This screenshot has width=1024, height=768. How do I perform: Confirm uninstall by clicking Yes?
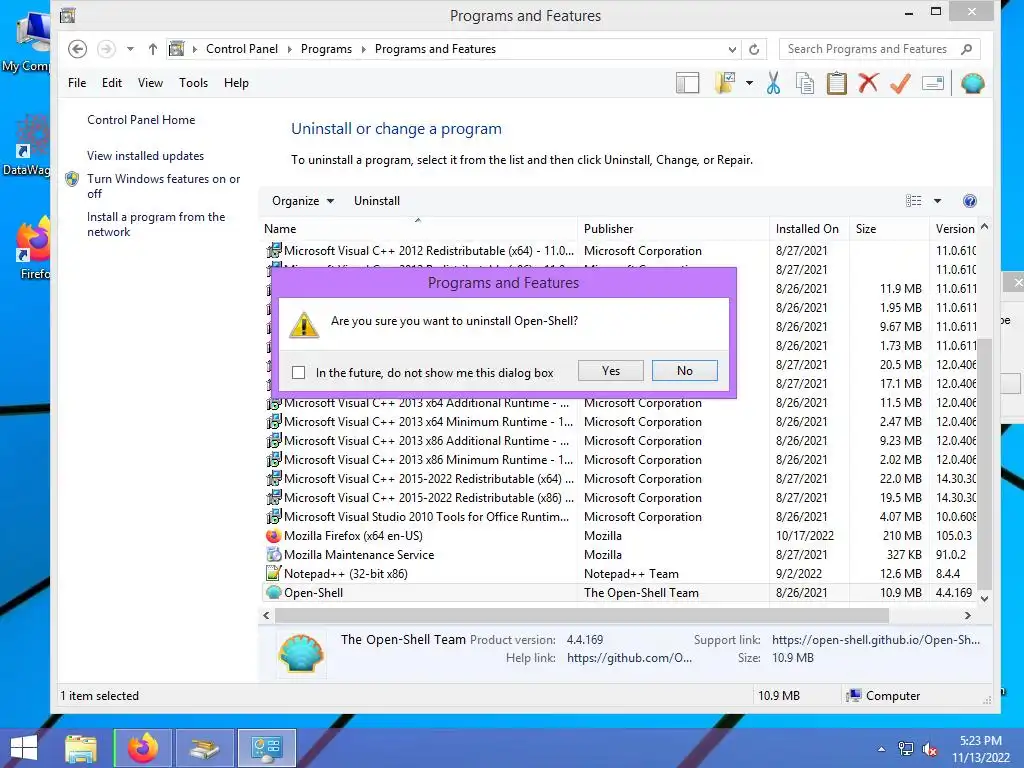click(611, 371)
